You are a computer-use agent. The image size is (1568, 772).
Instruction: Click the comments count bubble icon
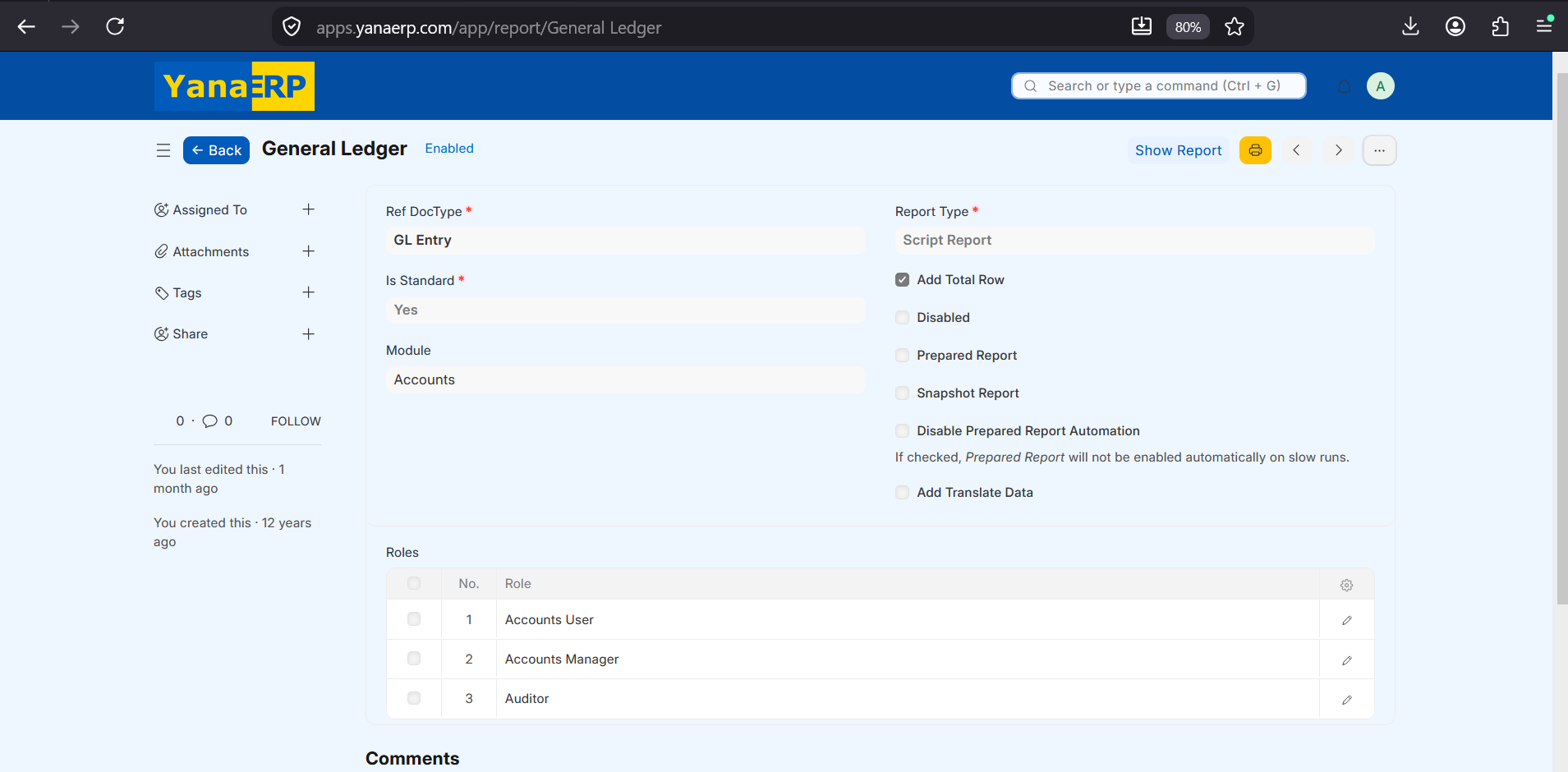[210, 421]
